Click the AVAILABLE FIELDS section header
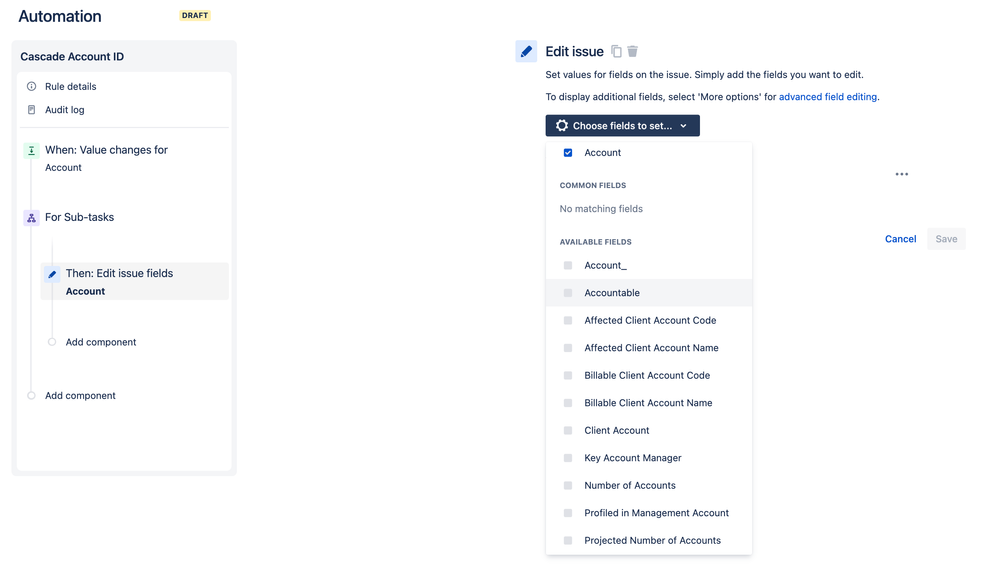 pyautogui.click(x=595, y=242)
